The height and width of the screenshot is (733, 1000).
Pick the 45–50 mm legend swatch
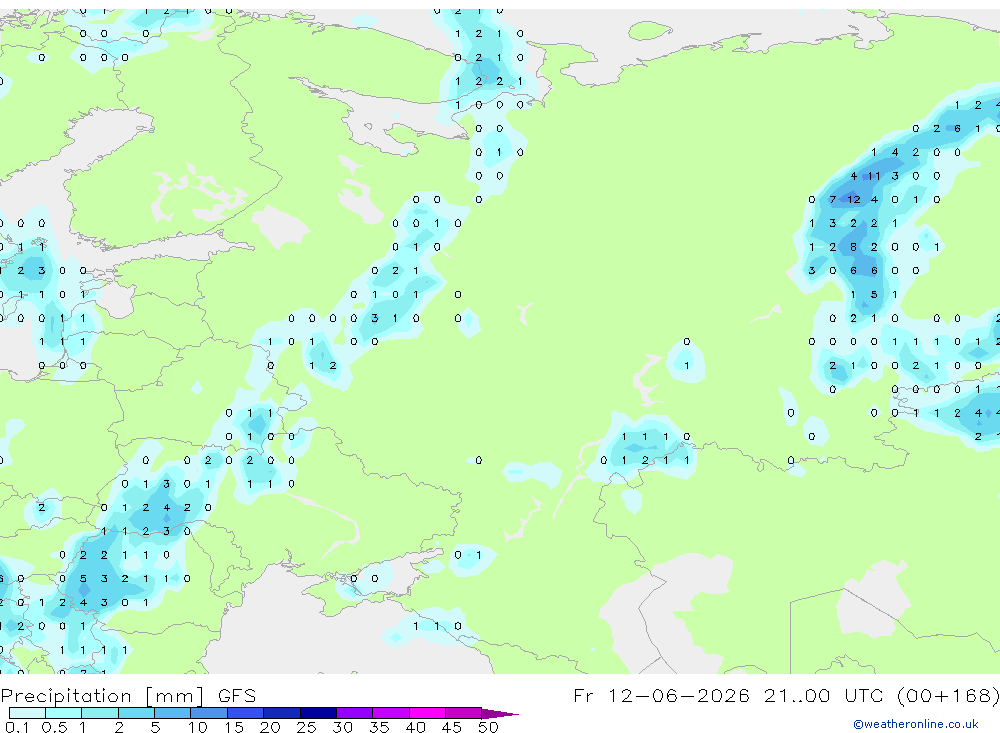point(464,713)
